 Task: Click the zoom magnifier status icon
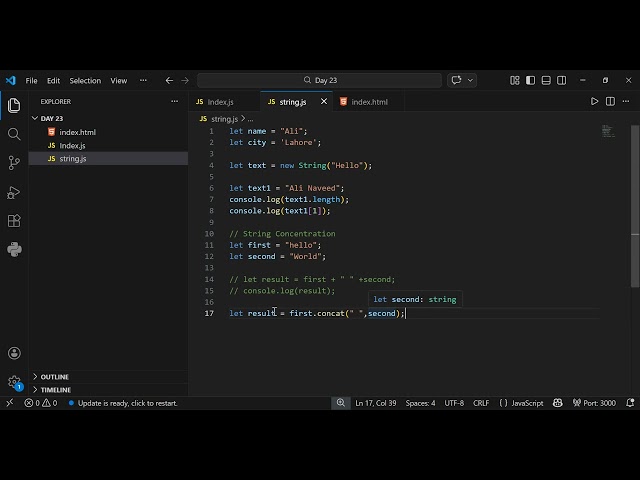pos(341,403)
